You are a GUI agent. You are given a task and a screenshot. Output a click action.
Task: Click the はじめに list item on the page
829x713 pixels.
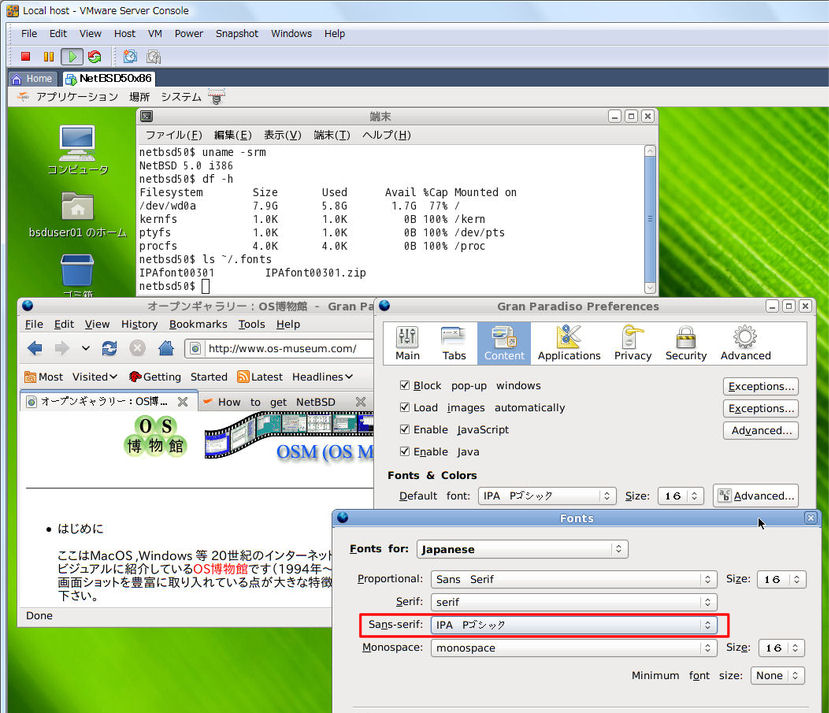point(80,529)
